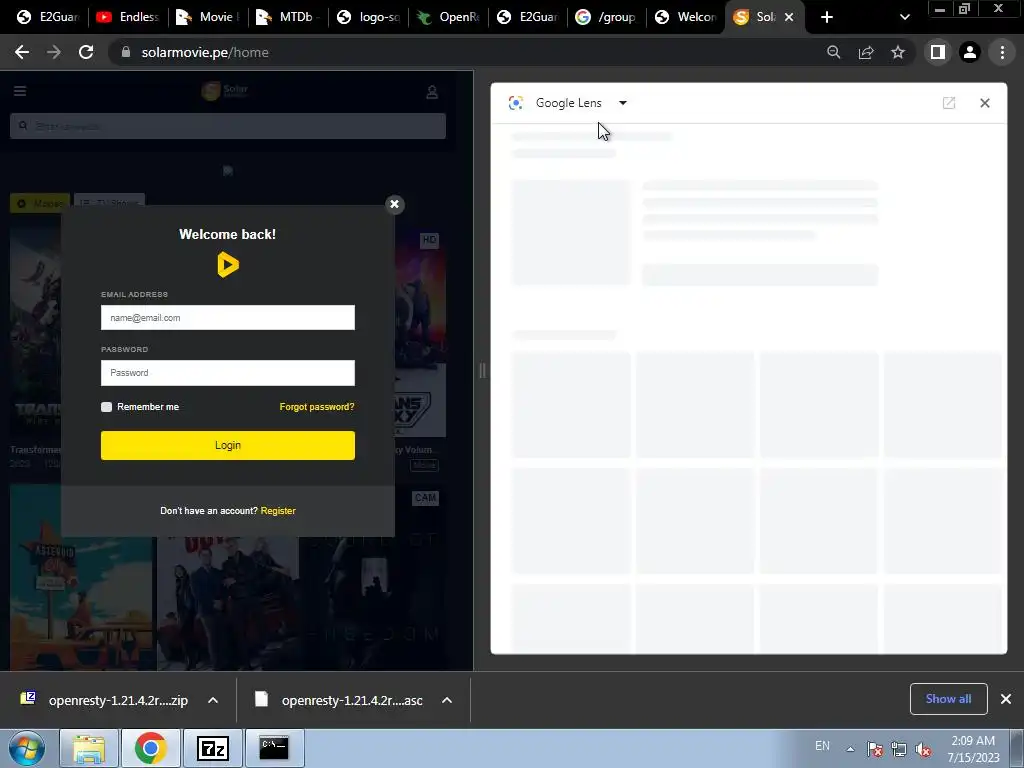Click the yellow play logo in login dialog
The height and width of the screenshot is (768, 1024).
[228, 264]
